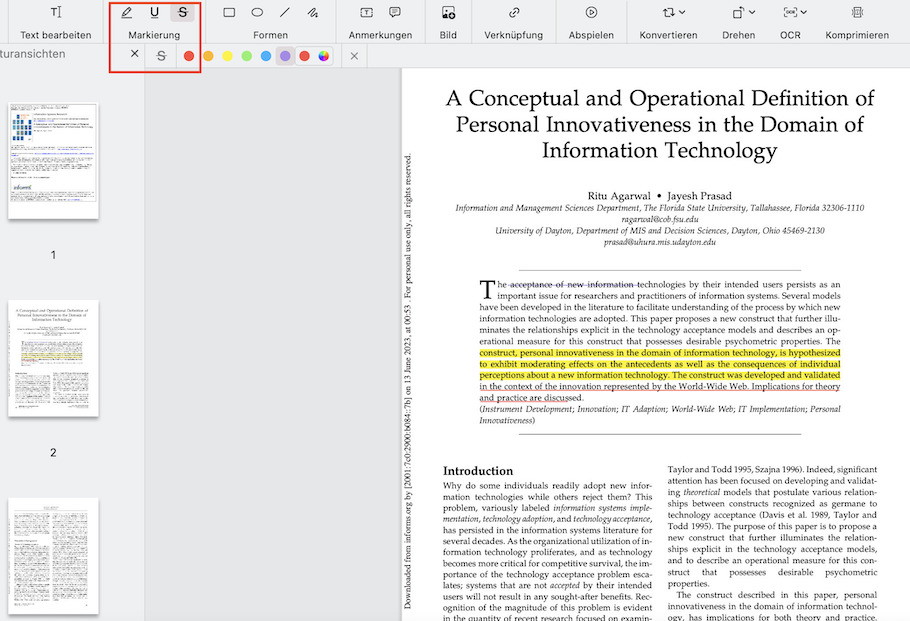Add a comment note annotation
Screen dimensions: 910x621
tap(395, 13)
